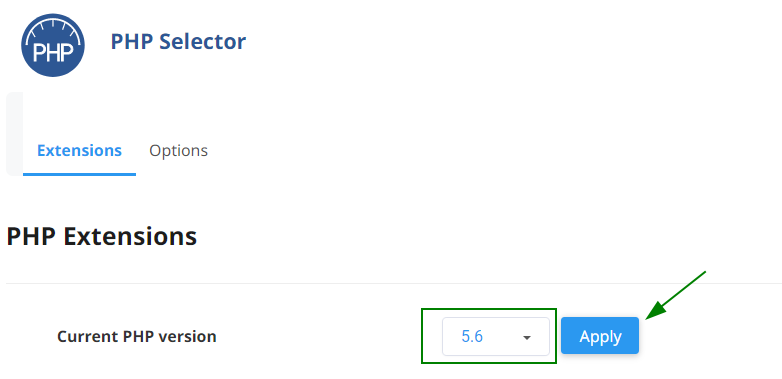The height and width of the screenshot is (379, 782).
Task: Click the Current PHP version label
Action: (x=137, y=337)
